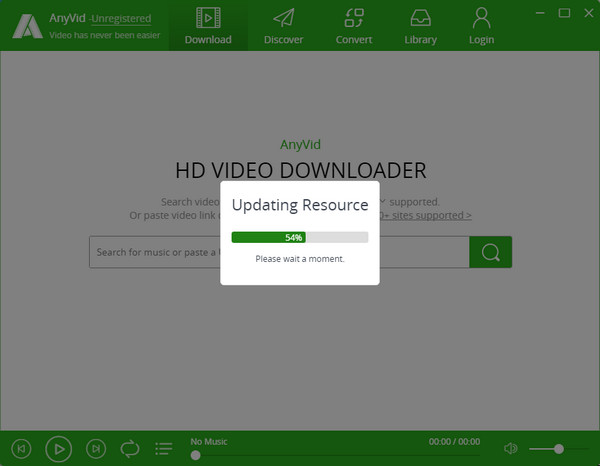Toggle the repeat loop mode
Viewport: 600px width, 466px height.
pos(130,448)
